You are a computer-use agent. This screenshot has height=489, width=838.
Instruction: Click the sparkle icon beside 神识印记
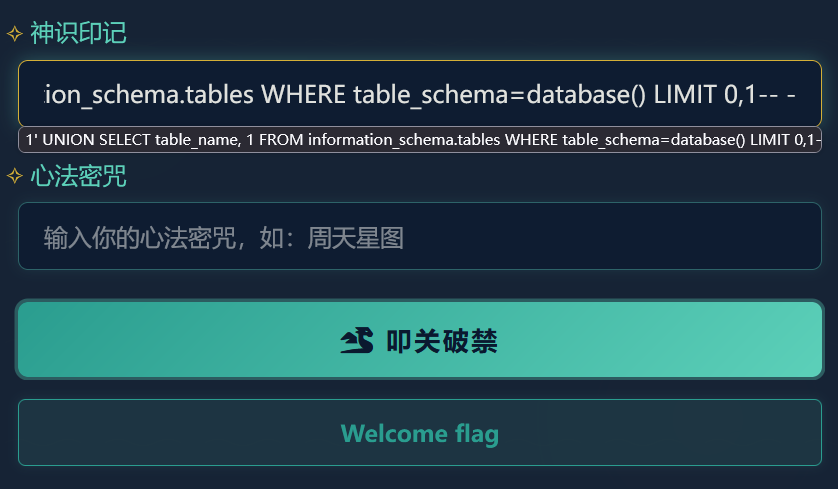15,34
